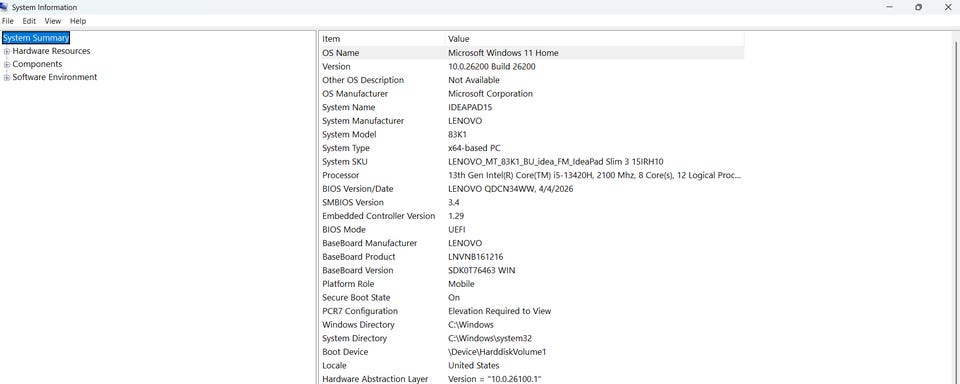Screen dimensions: 960x384
Task: Click value Microsoft Corporation
Action: [x=490, y=94]
